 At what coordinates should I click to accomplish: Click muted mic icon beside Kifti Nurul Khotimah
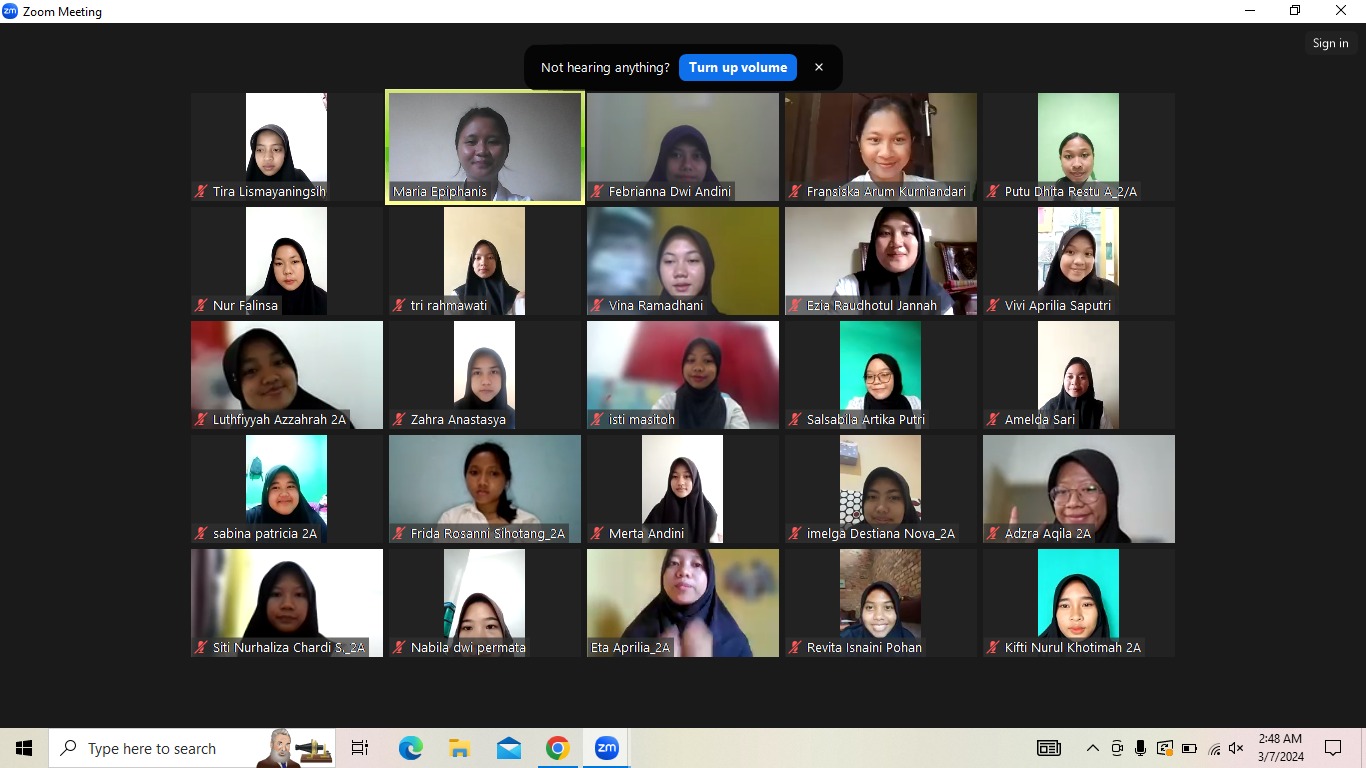994,647
